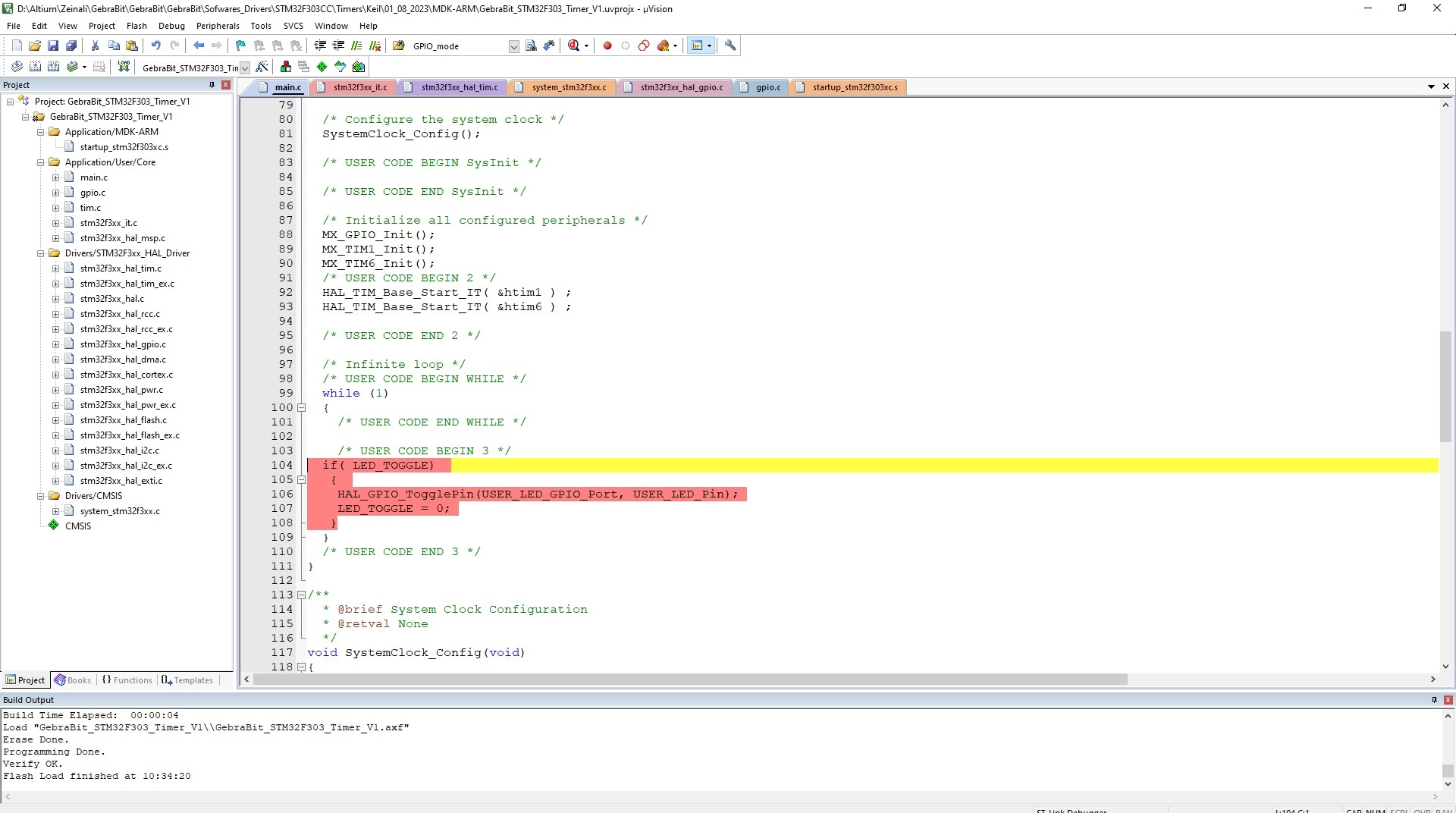Viewport: 1456px width, 813px height.
Task: Pin the Build Output panel
Action: click(1434, 699)
